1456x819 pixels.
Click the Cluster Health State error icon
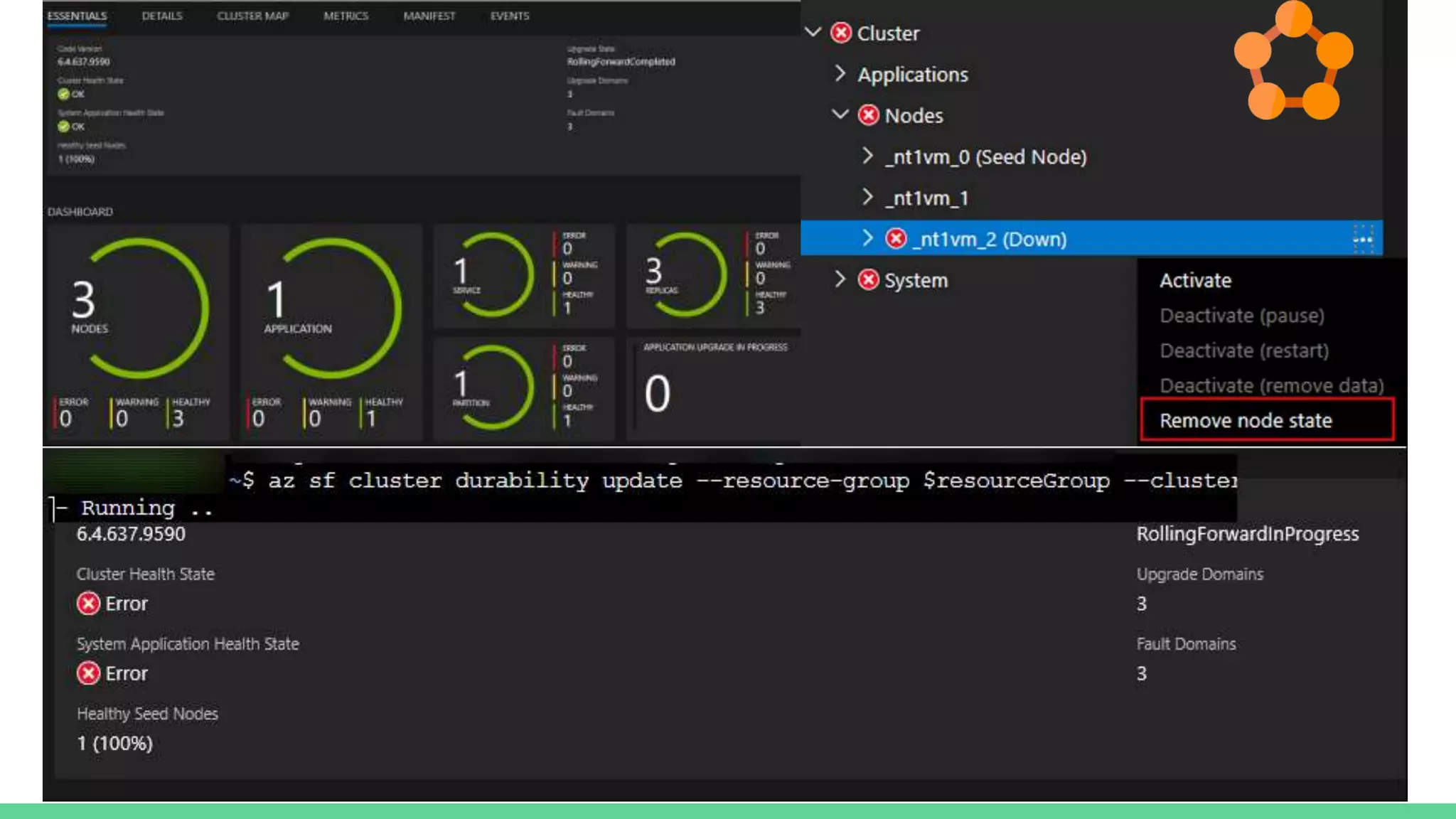coord(88,604)
